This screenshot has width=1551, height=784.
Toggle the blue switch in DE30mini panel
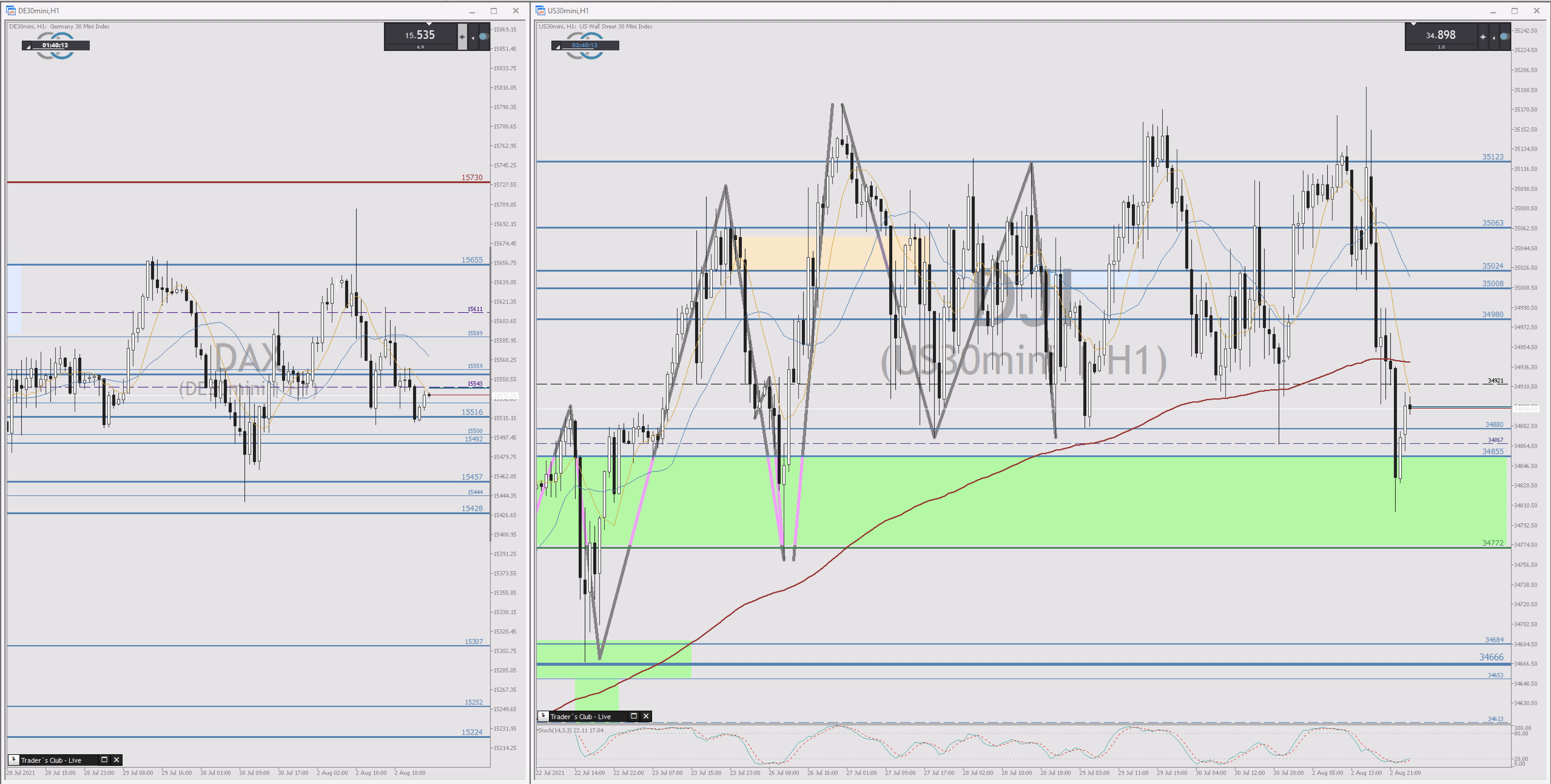[483, 37]
